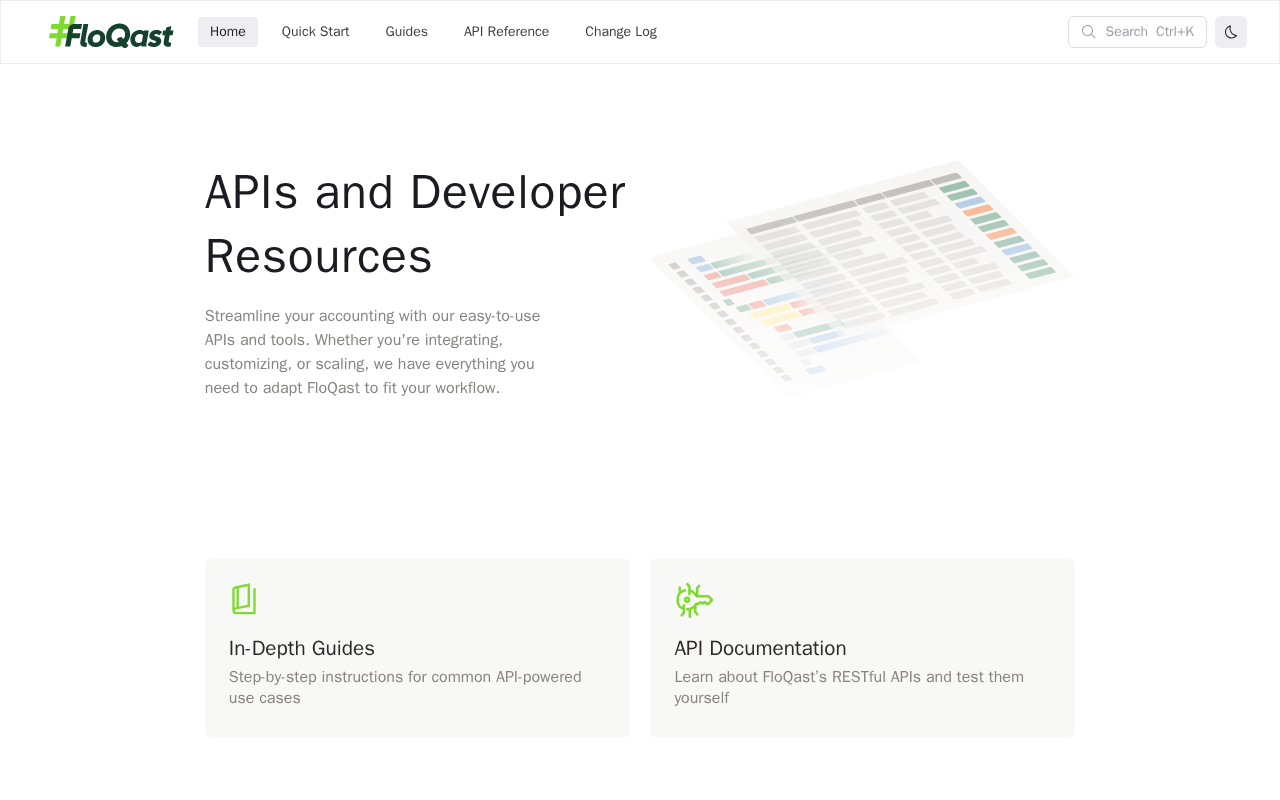
Task: Click the Streamline your accounting paragraph
Action: coord(372,351)
